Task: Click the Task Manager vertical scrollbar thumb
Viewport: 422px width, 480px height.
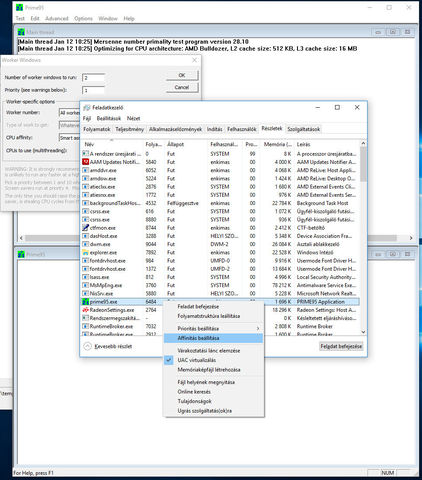Action: tap(363, 164)
